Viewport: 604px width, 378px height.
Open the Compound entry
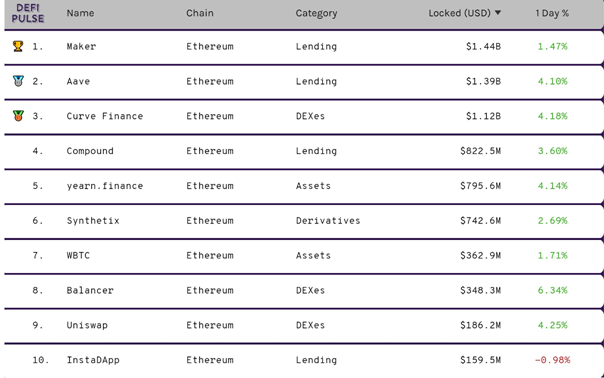tap(90, 151)
